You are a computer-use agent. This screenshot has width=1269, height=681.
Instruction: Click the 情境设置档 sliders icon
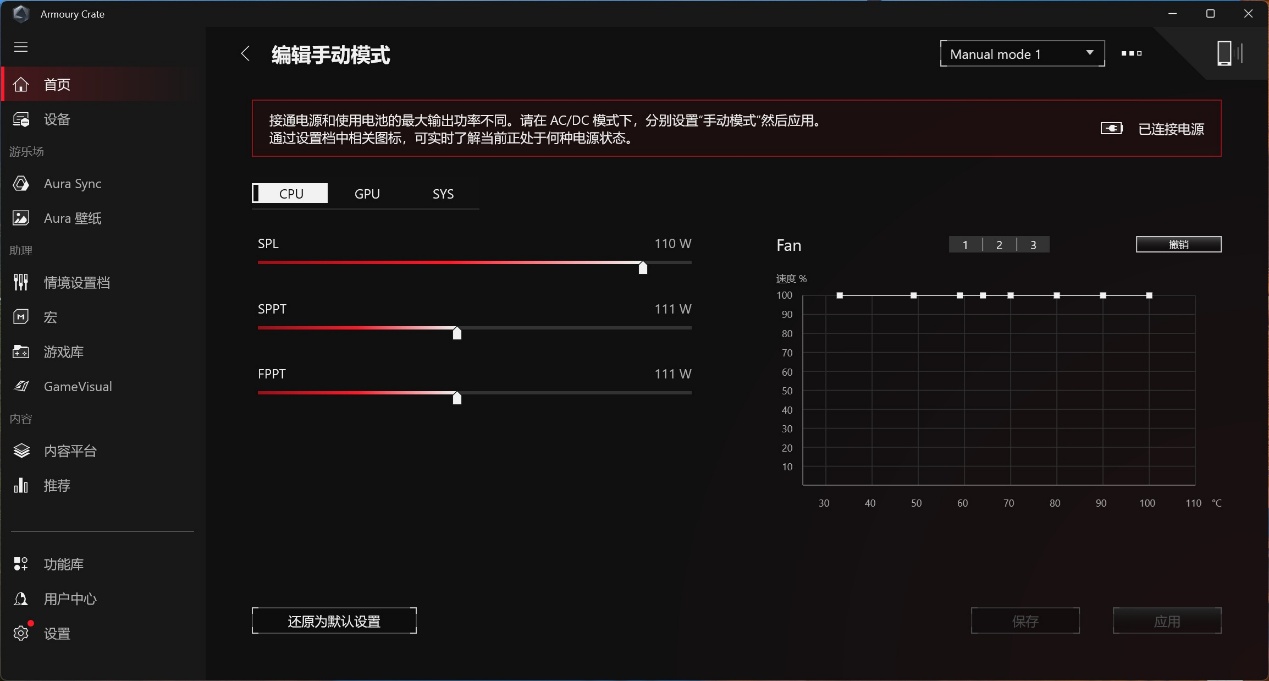point(21,283)
